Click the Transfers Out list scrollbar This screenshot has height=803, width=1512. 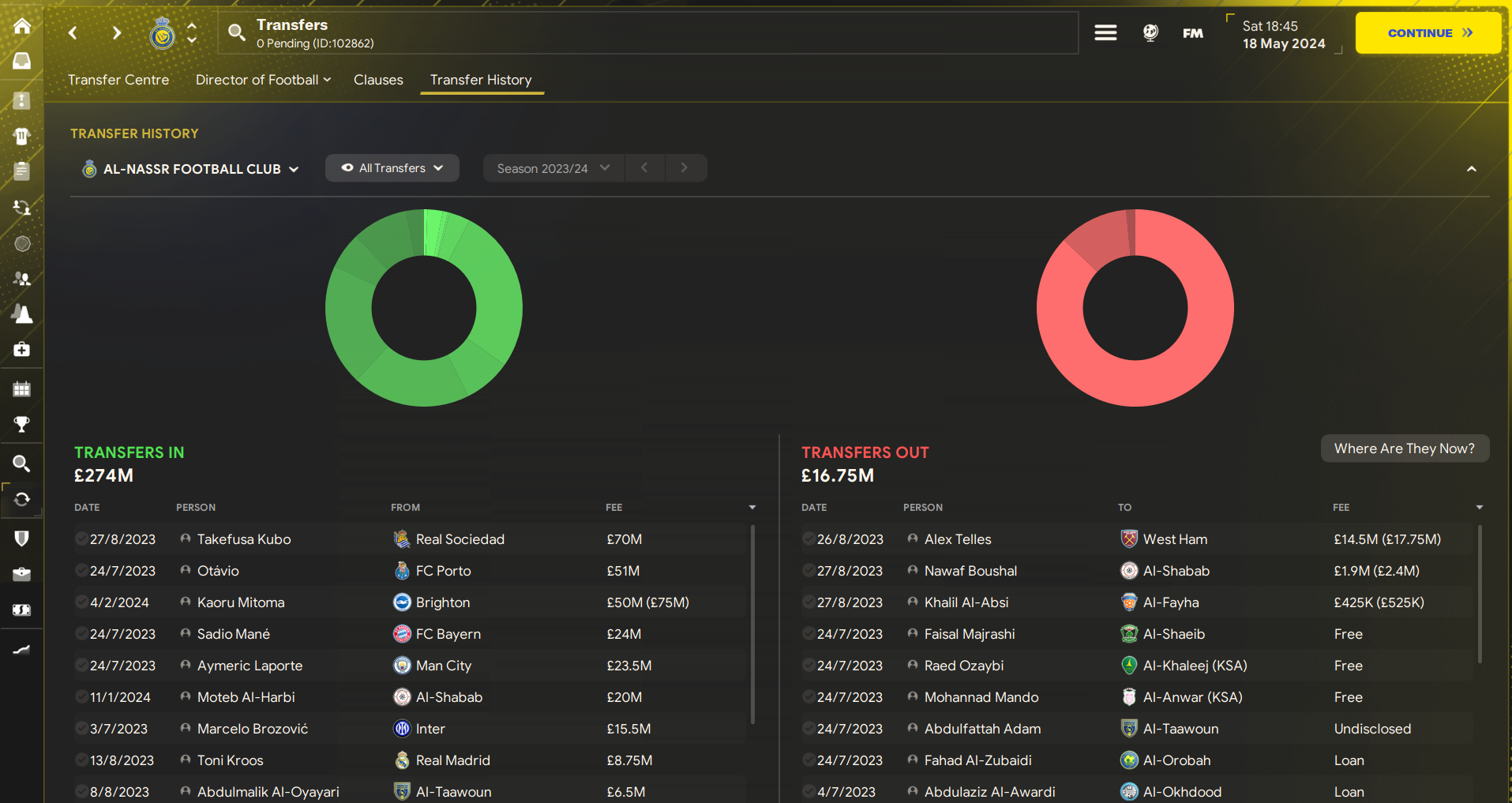1480,594
